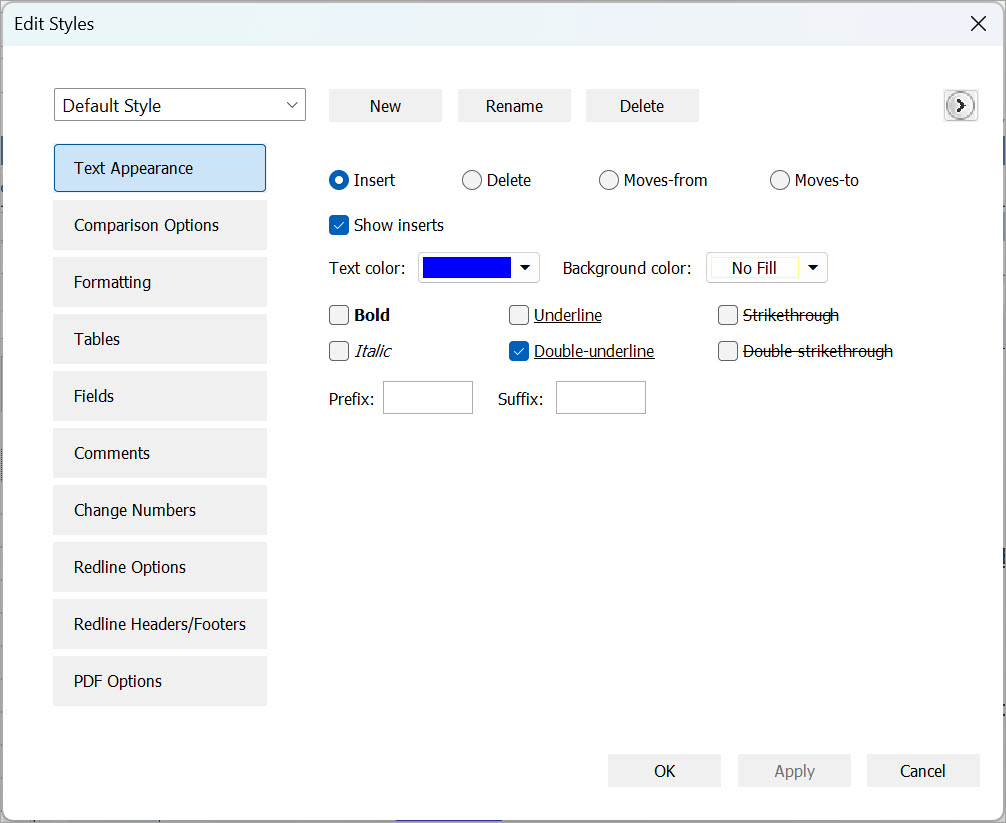
Task: Cancel the dialog
Action: point(923,770)
